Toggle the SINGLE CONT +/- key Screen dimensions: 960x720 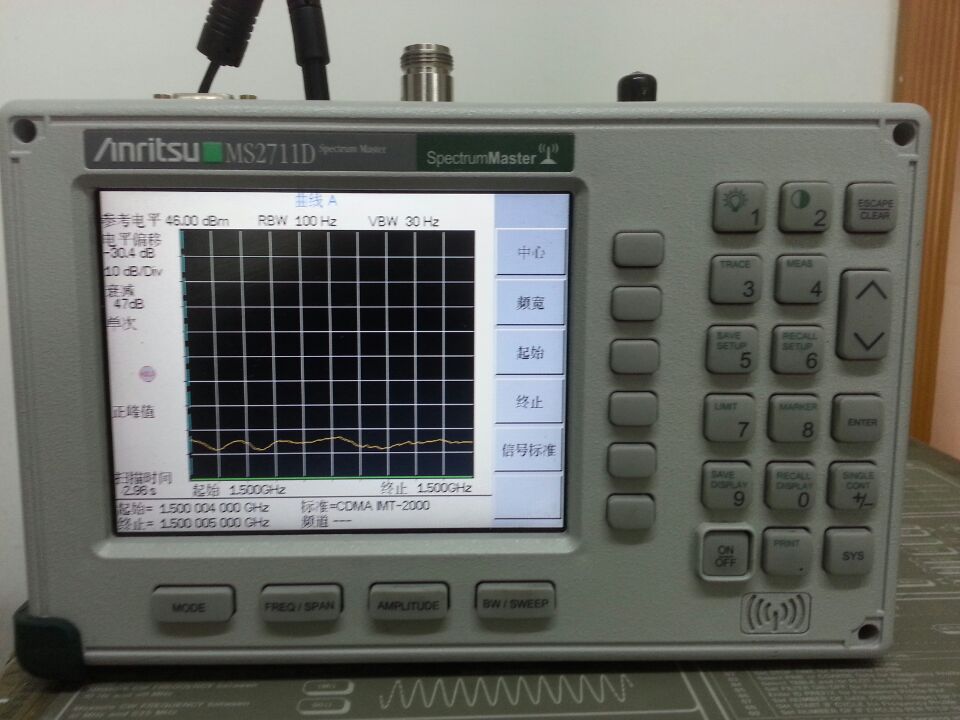coord(854,487)
